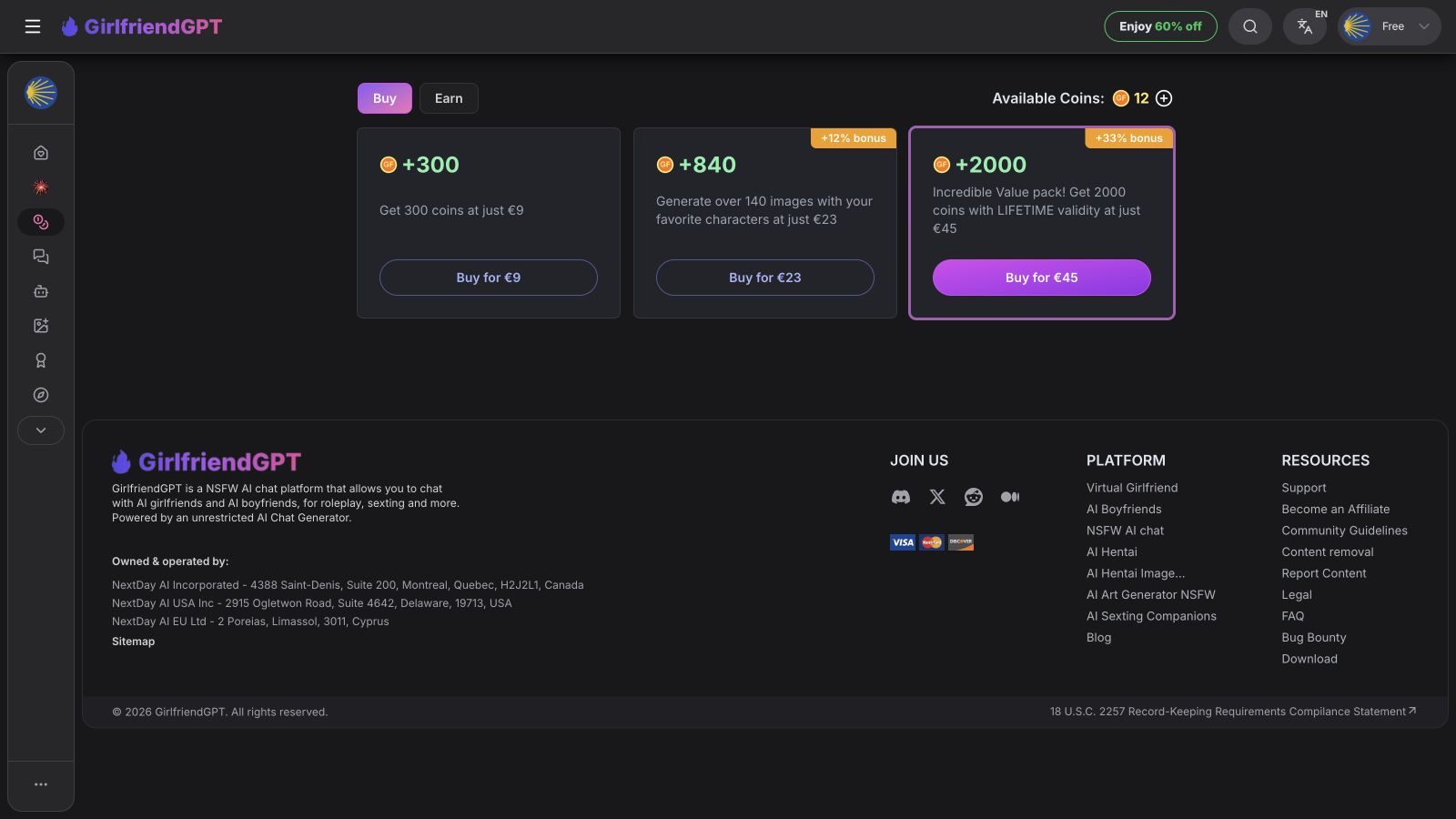
Task: Open the red sparkle sidebar icon
Action: click(41, 187)
